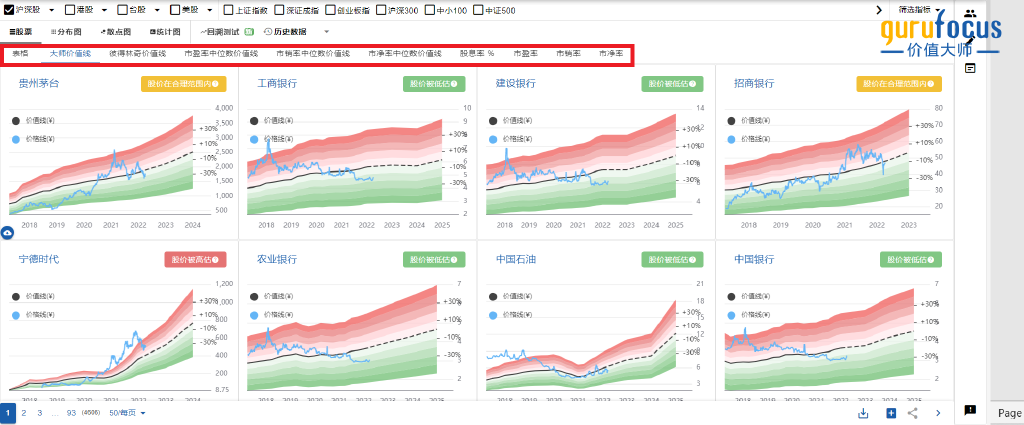Expand the dropdown arrow next to 沪深股

52,10
